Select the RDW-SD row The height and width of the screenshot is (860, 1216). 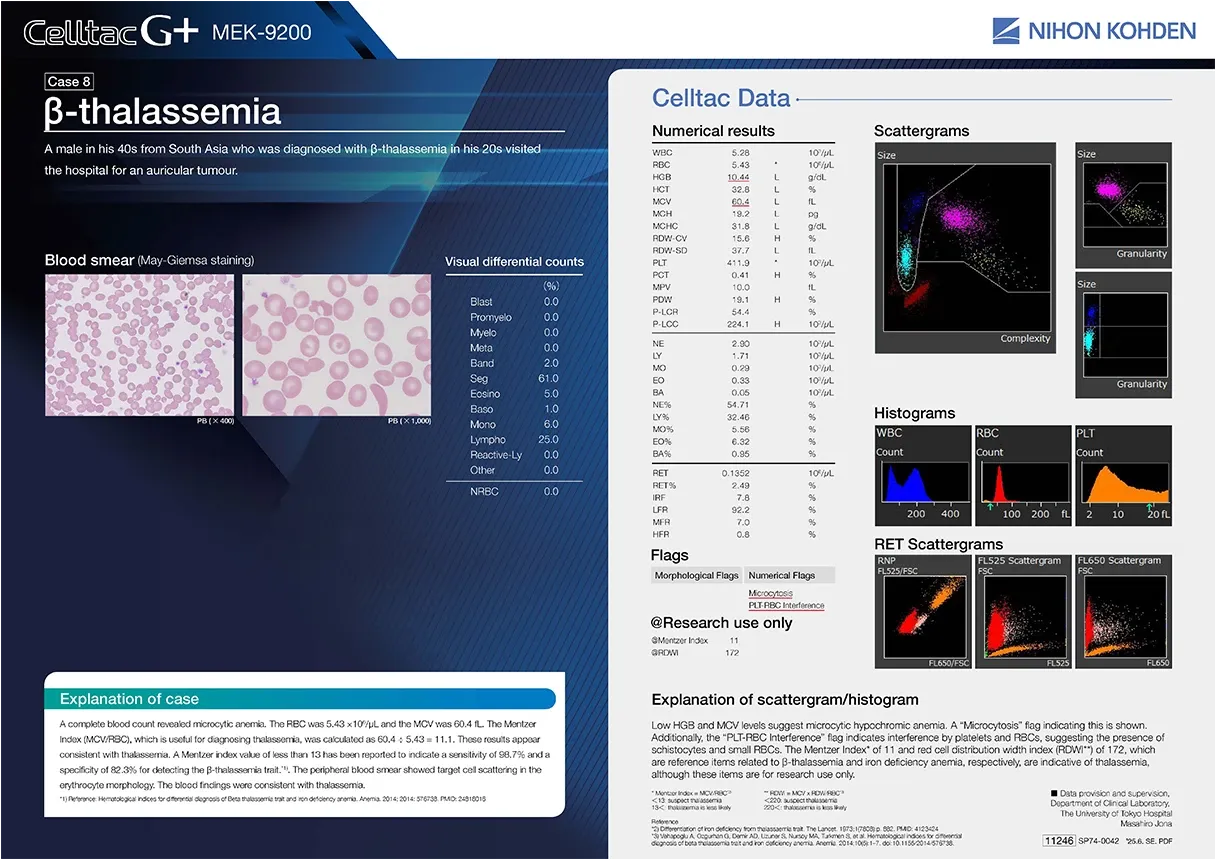click(x=743, y=250)
